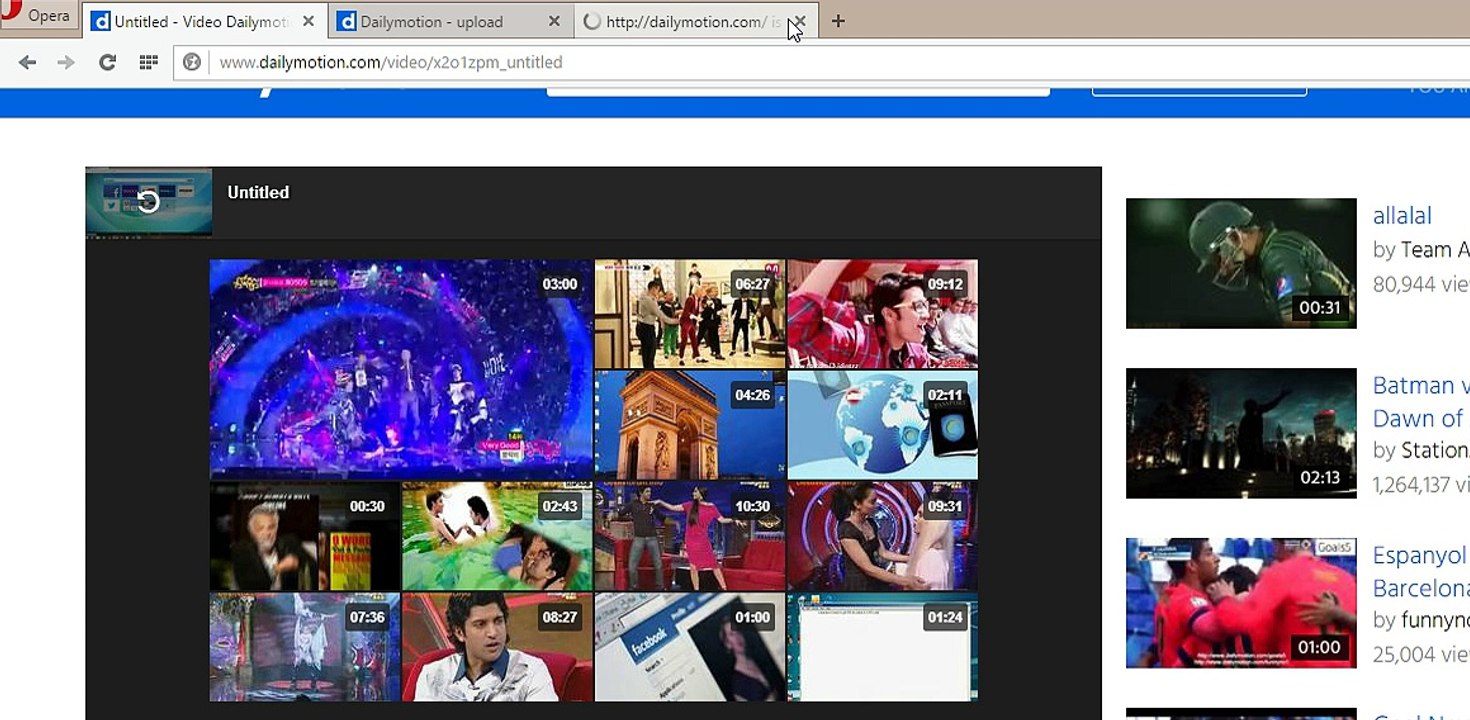Open a new tab with plus button
Screen dimensions: 1470x720
click(838, 21)
